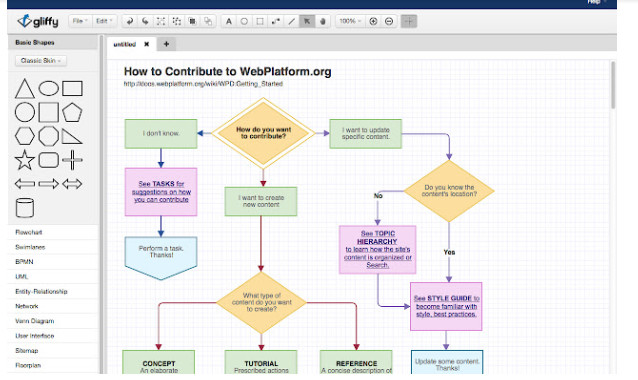The image size is (638, 380).
Task: Expand the UML shape library
Action: pyautogui.click(x=53, y=277)
